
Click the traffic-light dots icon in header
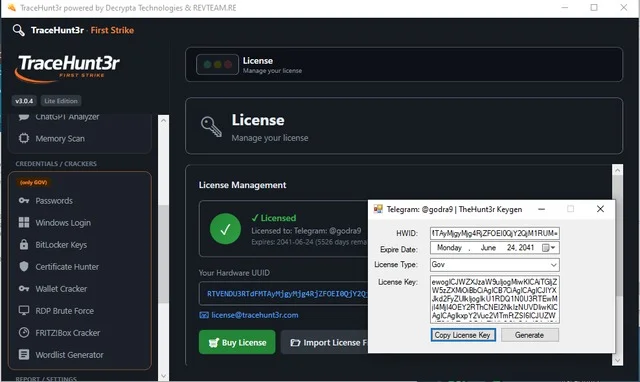click(217, 64)
